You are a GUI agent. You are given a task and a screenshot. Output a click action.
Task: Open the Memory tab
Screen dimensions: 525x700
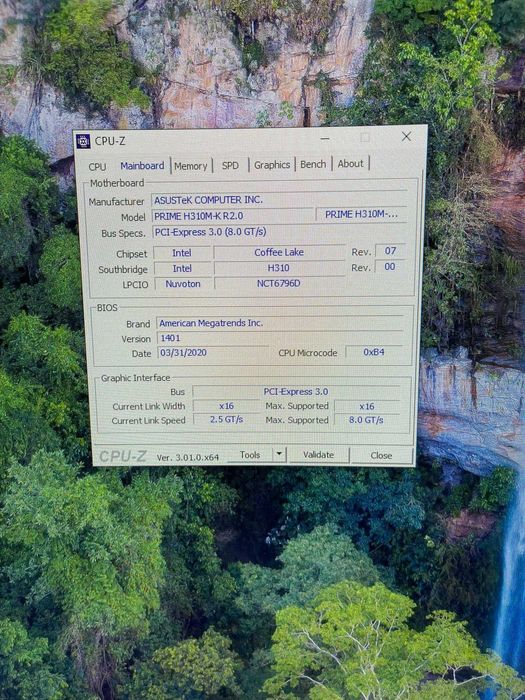coord(191,166)
